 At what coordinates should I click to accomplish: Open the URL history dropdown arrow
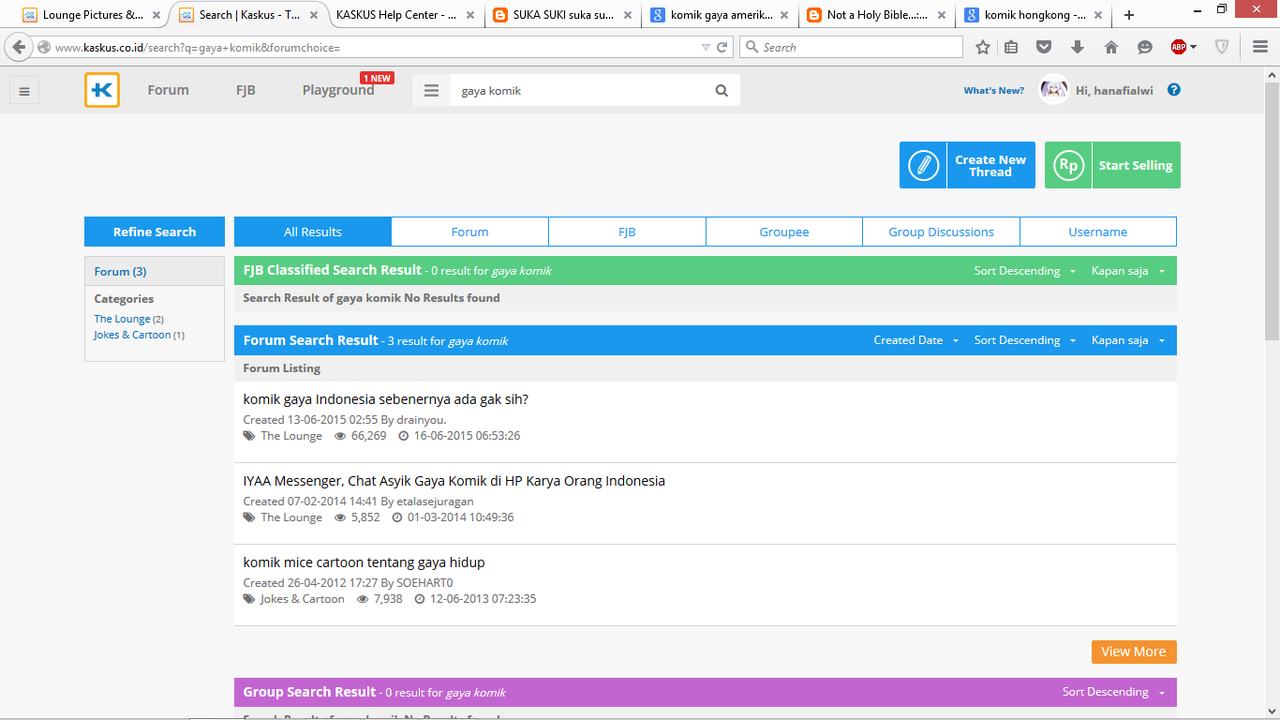[x=706, y=47]
